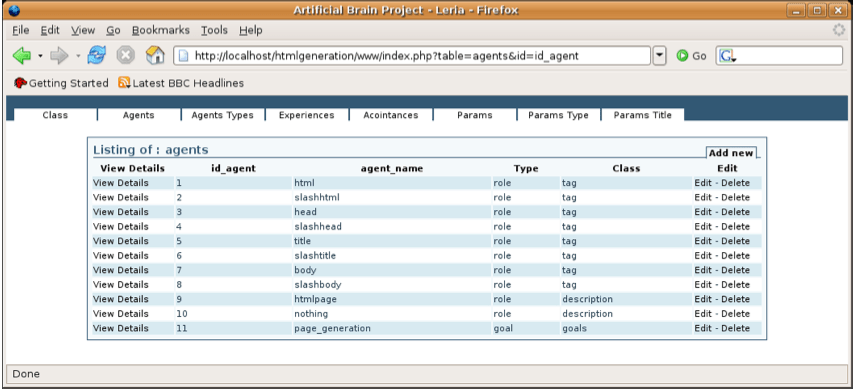This screenshot has width=858, height=389.
Task: View Details of the html agent
Action: 120,183
